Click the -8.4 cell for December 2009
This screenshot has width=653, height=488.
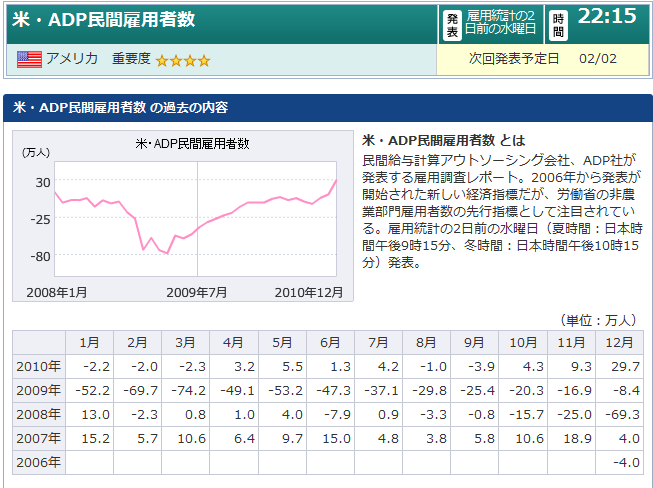click(x=620, y=391)
